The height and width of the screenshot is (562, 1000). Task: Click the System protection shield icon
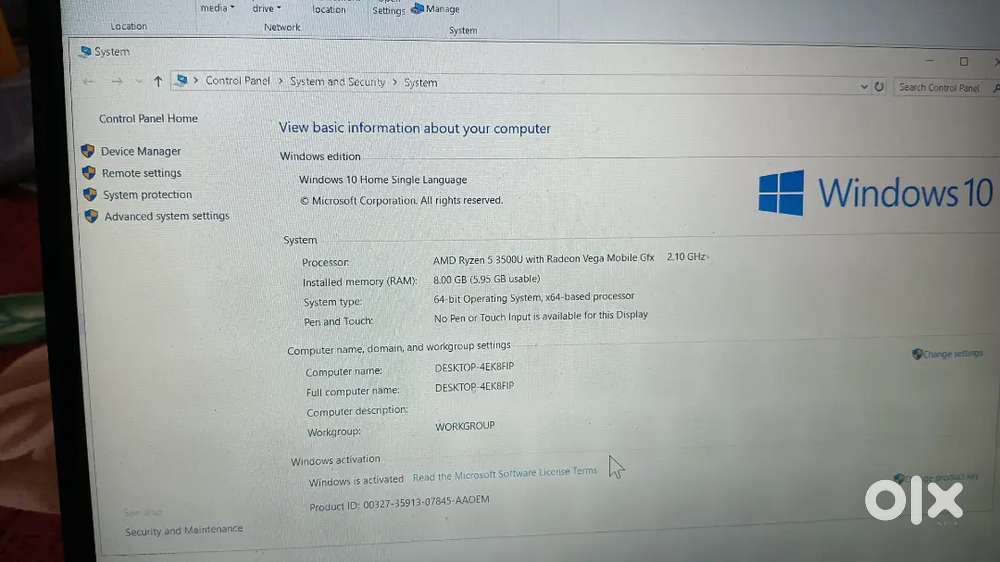point(89,195)
